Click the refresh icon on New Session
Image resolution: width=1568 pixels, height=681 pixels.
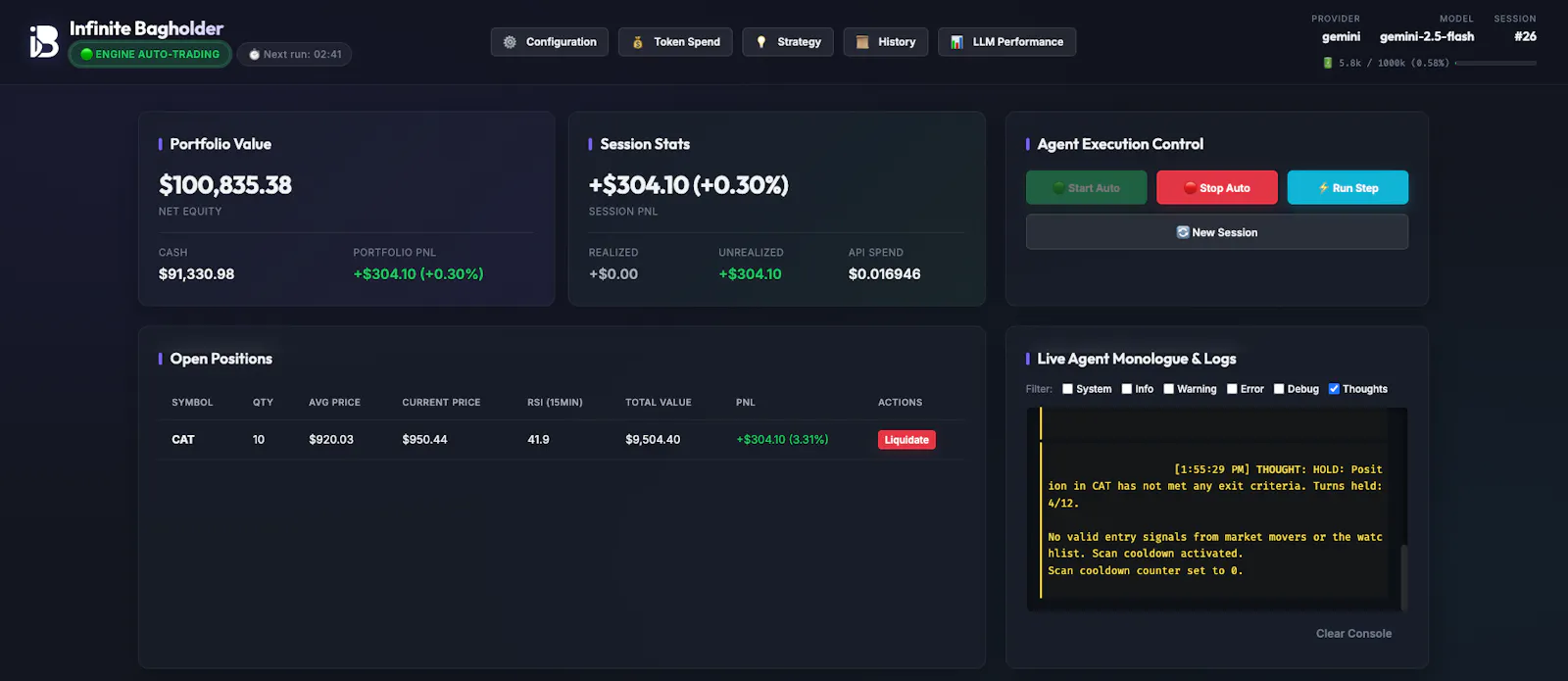(1183, 232)
